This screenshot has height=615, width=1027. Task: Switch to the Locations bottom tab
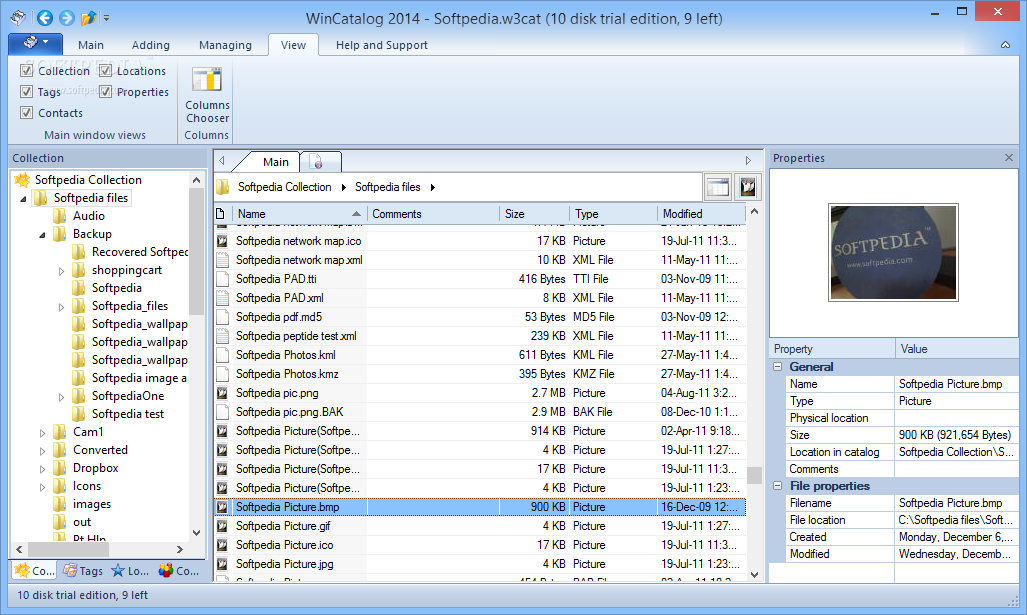(130, 570)
